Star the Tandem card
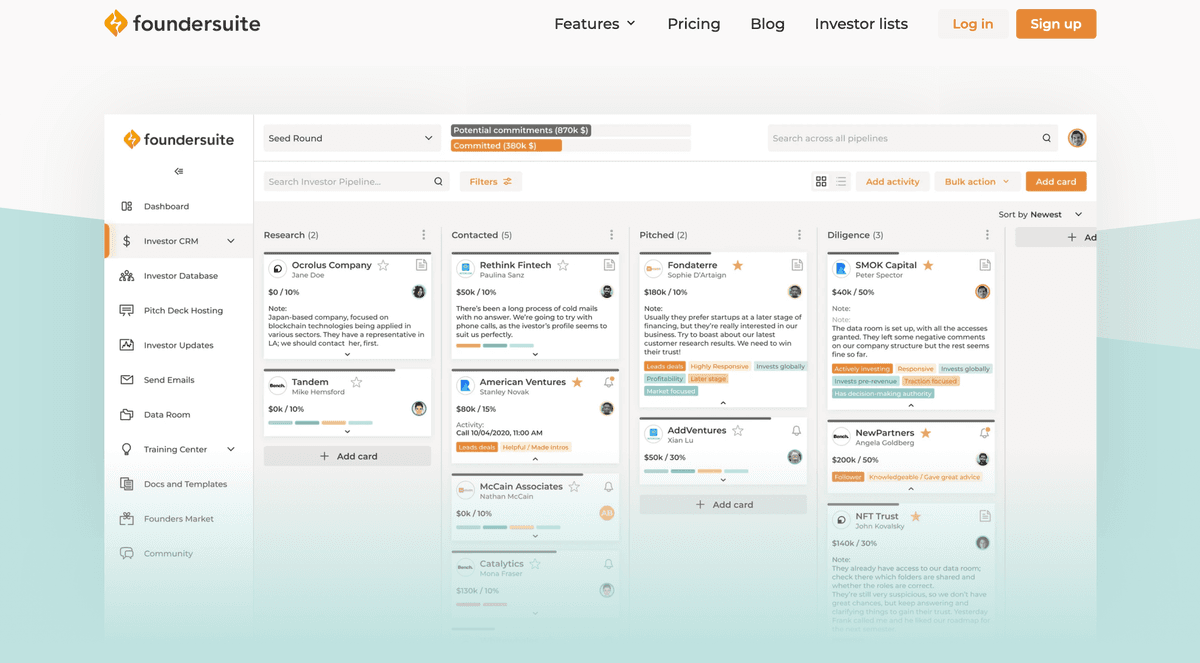The width and height of the screenshot is (1200, 663). (356, 382)
